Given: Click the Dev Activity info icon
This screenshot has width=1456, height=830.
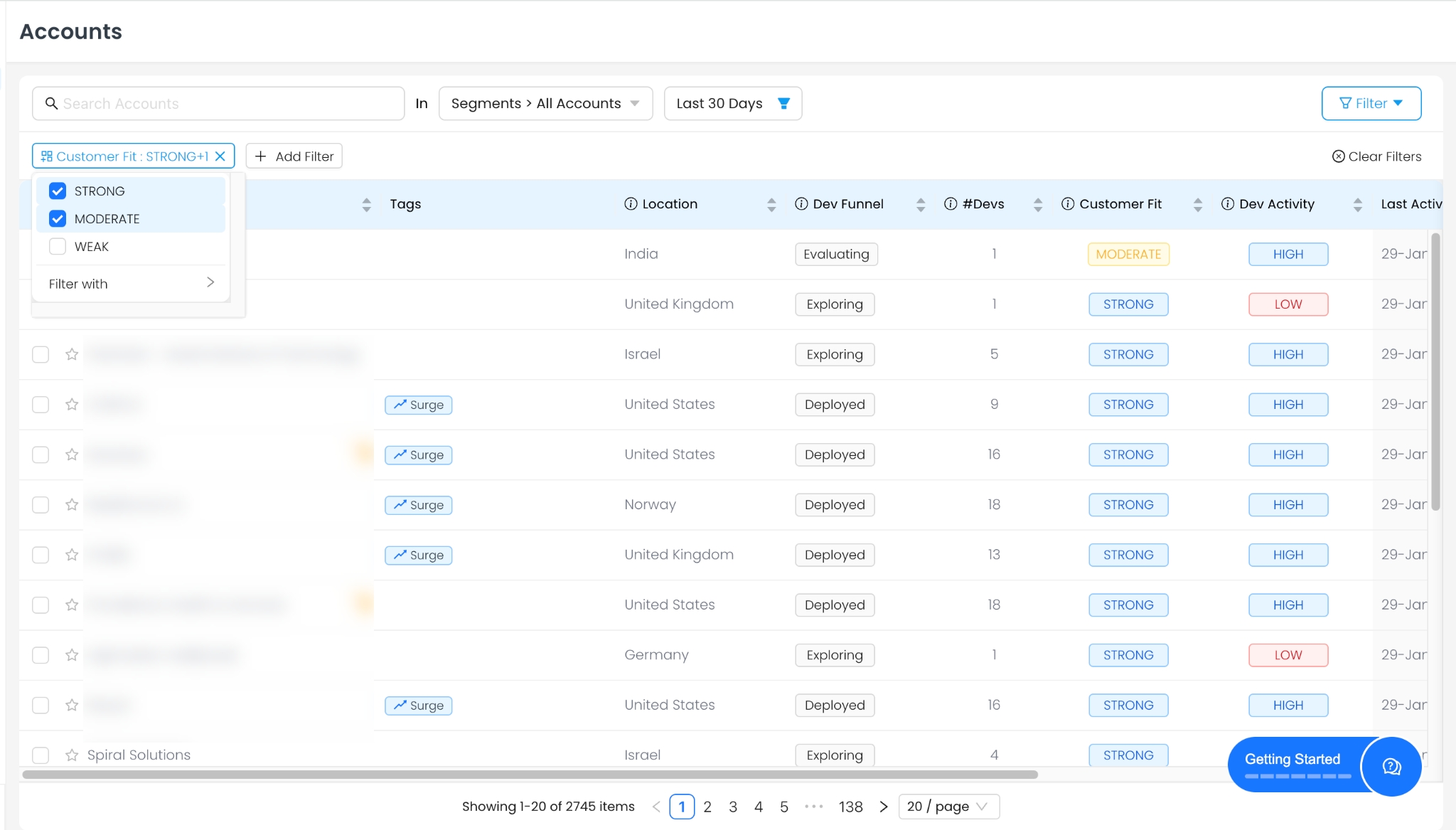Looking at the screenshot, I should [x=1228, y=204].
